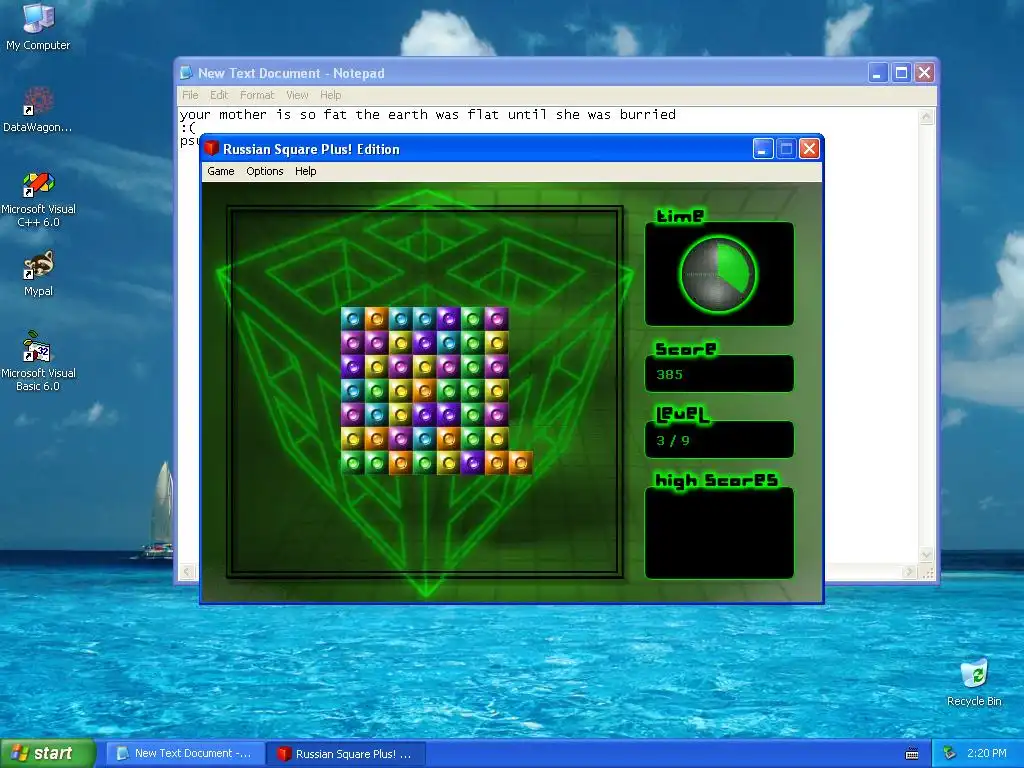Click the score value 385
This screenshot has height=768, width=1024.
click(x=669, y=374)
